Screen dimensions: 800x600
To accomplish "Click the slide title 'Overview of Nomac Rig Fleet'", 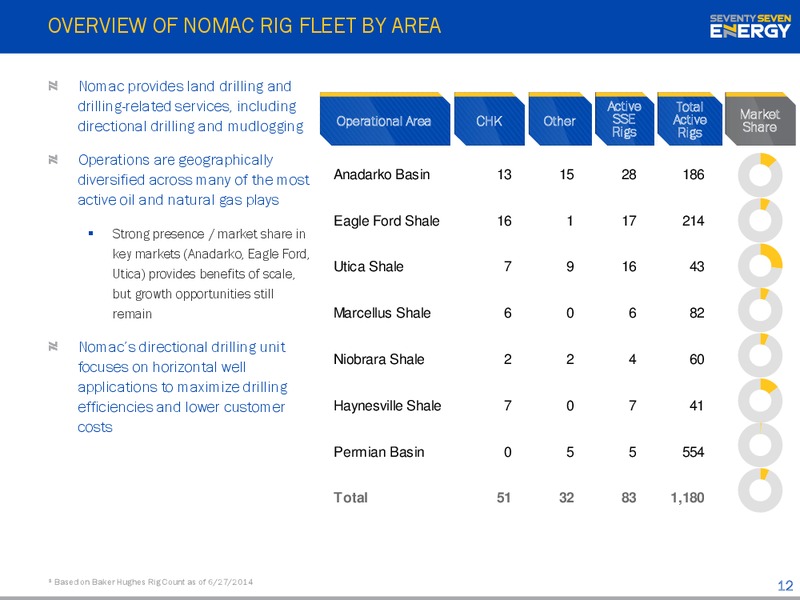I will (244, 26).
